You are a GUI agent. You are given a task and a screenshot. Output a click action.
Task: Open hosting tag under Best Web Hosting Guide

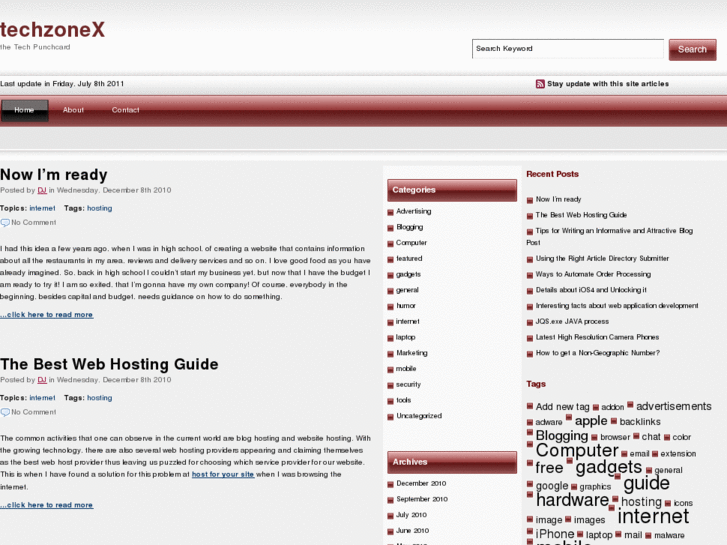tap(100, 398)
